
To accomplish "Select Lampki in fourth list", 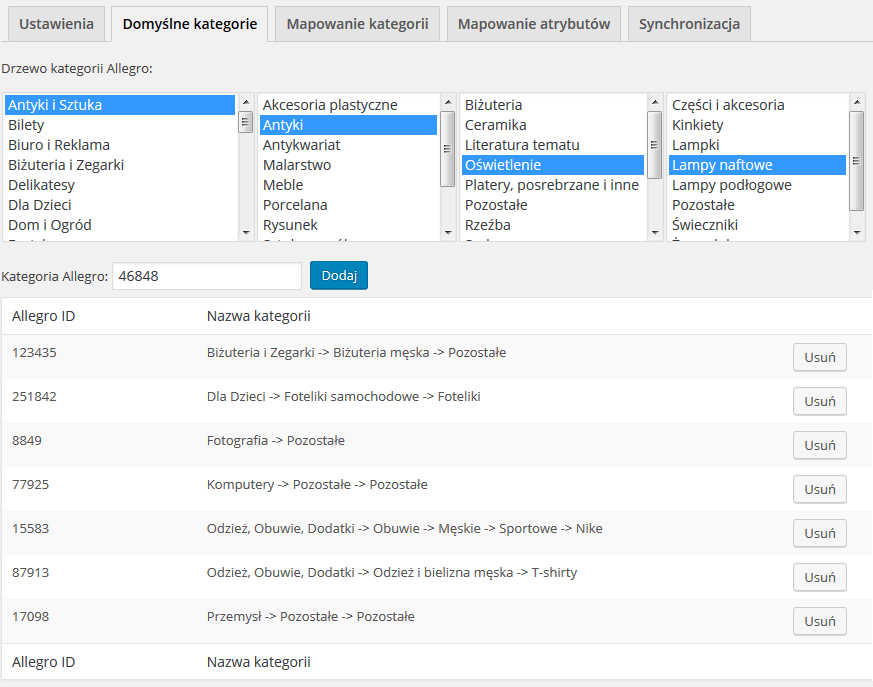I will coord(757,145).
